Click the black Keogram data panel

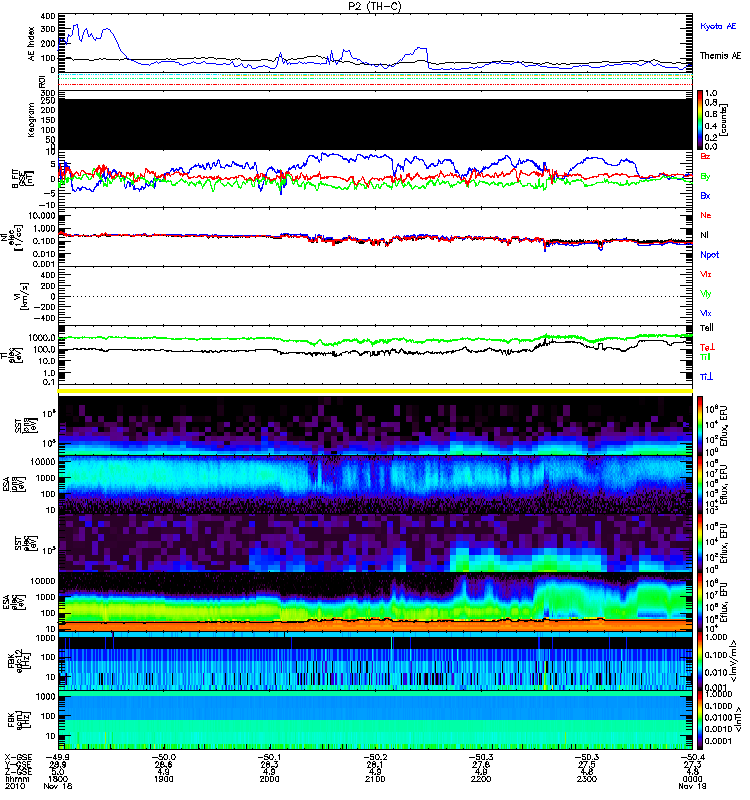(x=375, y=124)
